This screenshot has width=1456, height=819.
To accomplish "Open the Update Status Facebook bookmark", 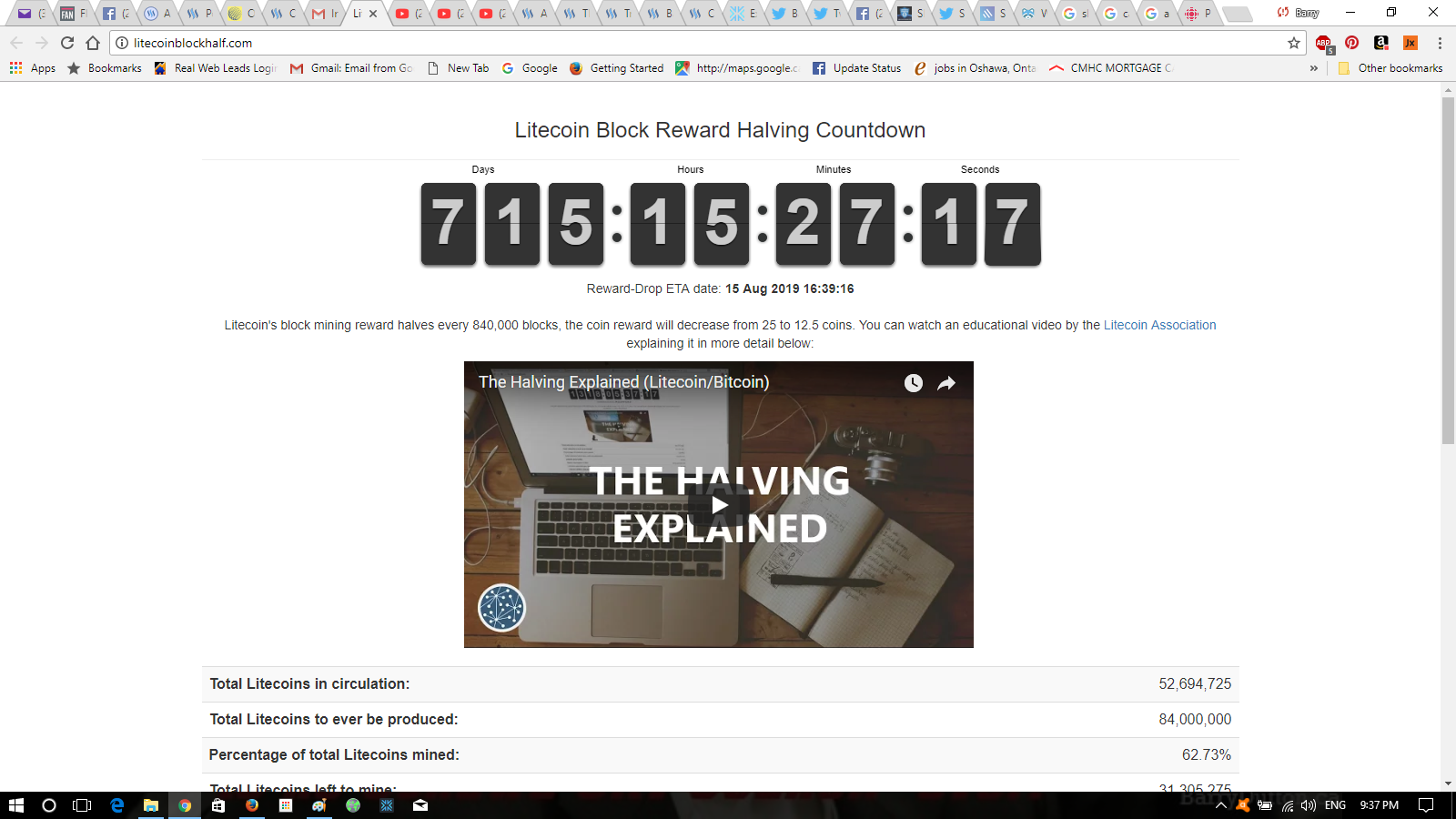I will point(856,68).
